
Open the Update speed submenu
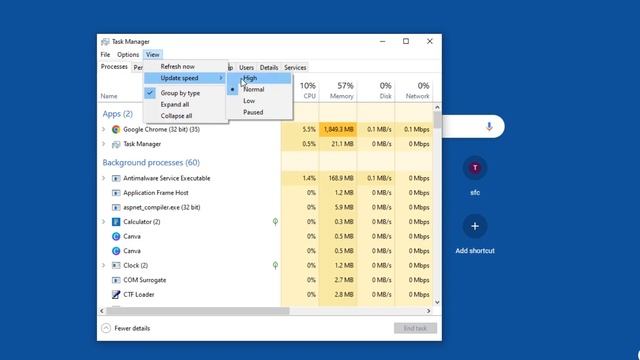[185, 78]
